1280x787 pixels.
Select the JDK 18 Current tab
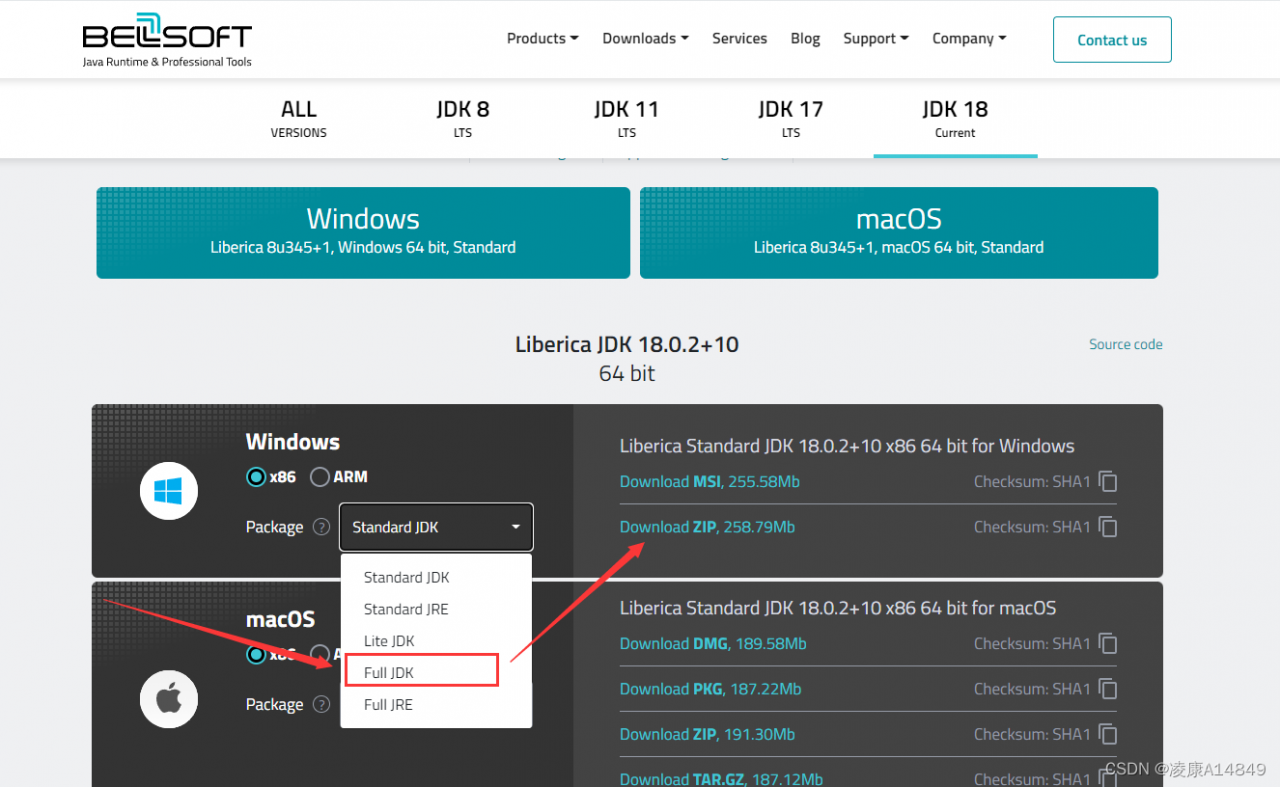(955, 118)
